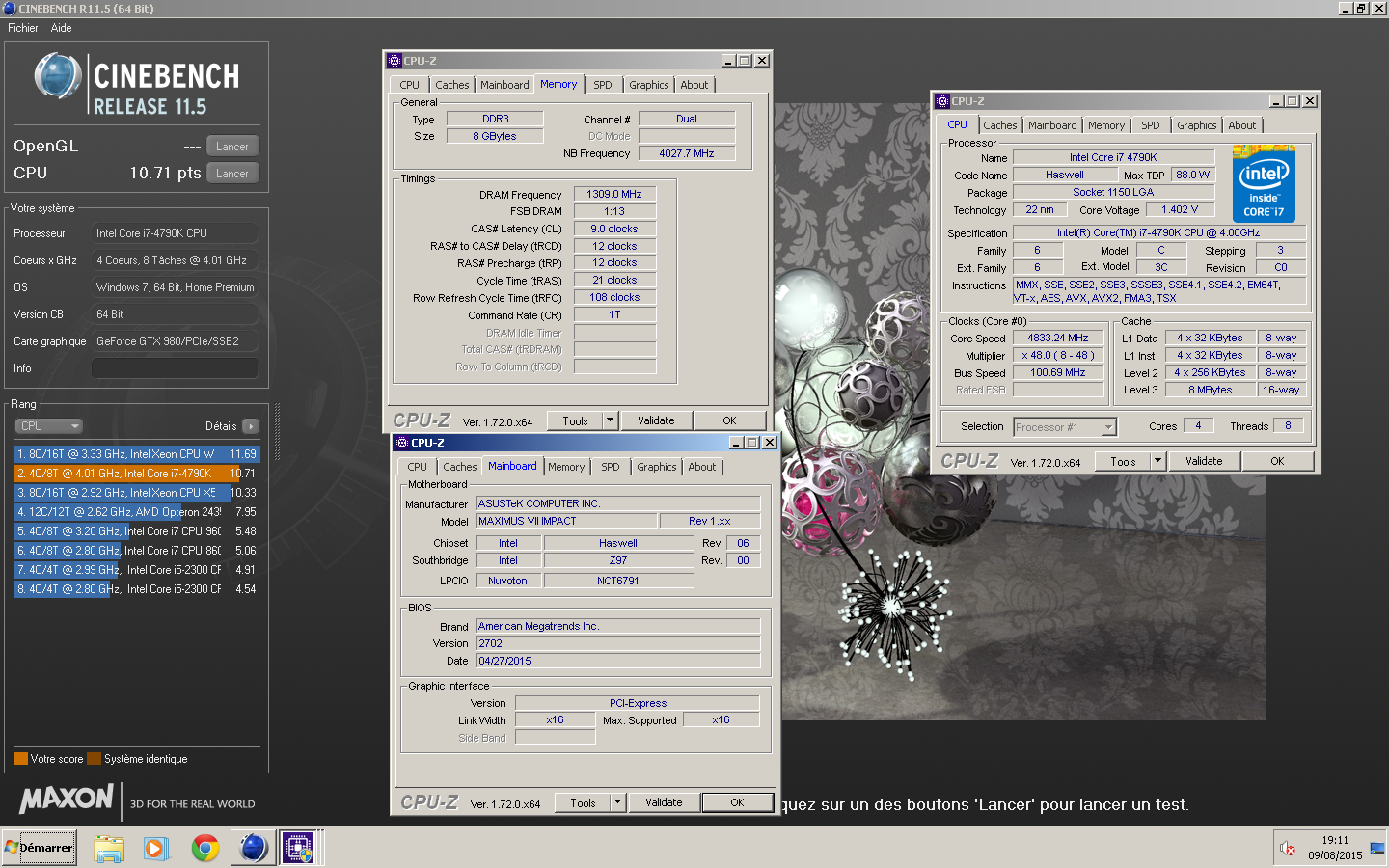Click CPU-Z icon in Memory window title bar
The height and width of the screenshot is (868, 1389).
click(395, 61)
